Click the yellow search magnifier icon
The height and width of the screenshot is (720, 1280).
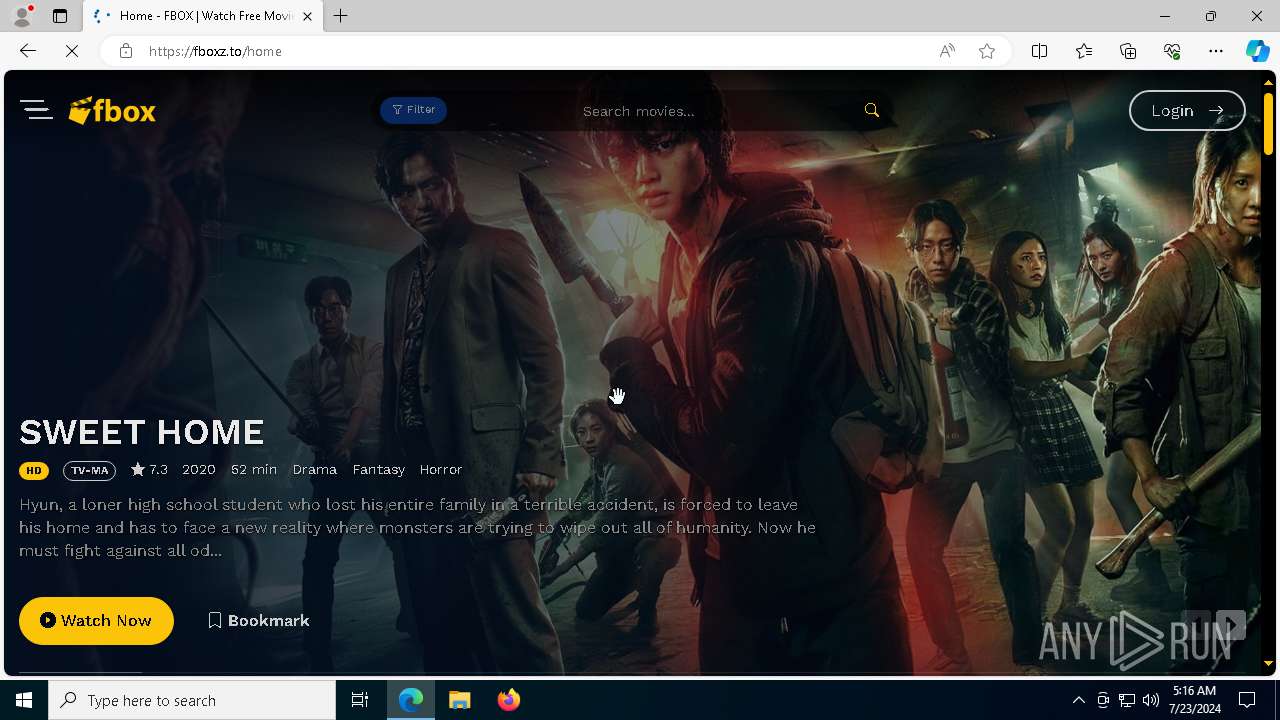point(872,110)
